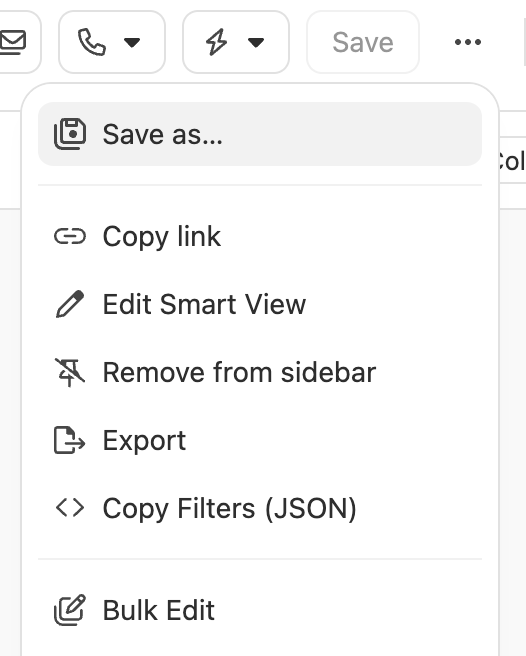Image resolution: width=526 pixels, height=656 pixels.
Task: Choose the Export menu entry
Action: 260,440
